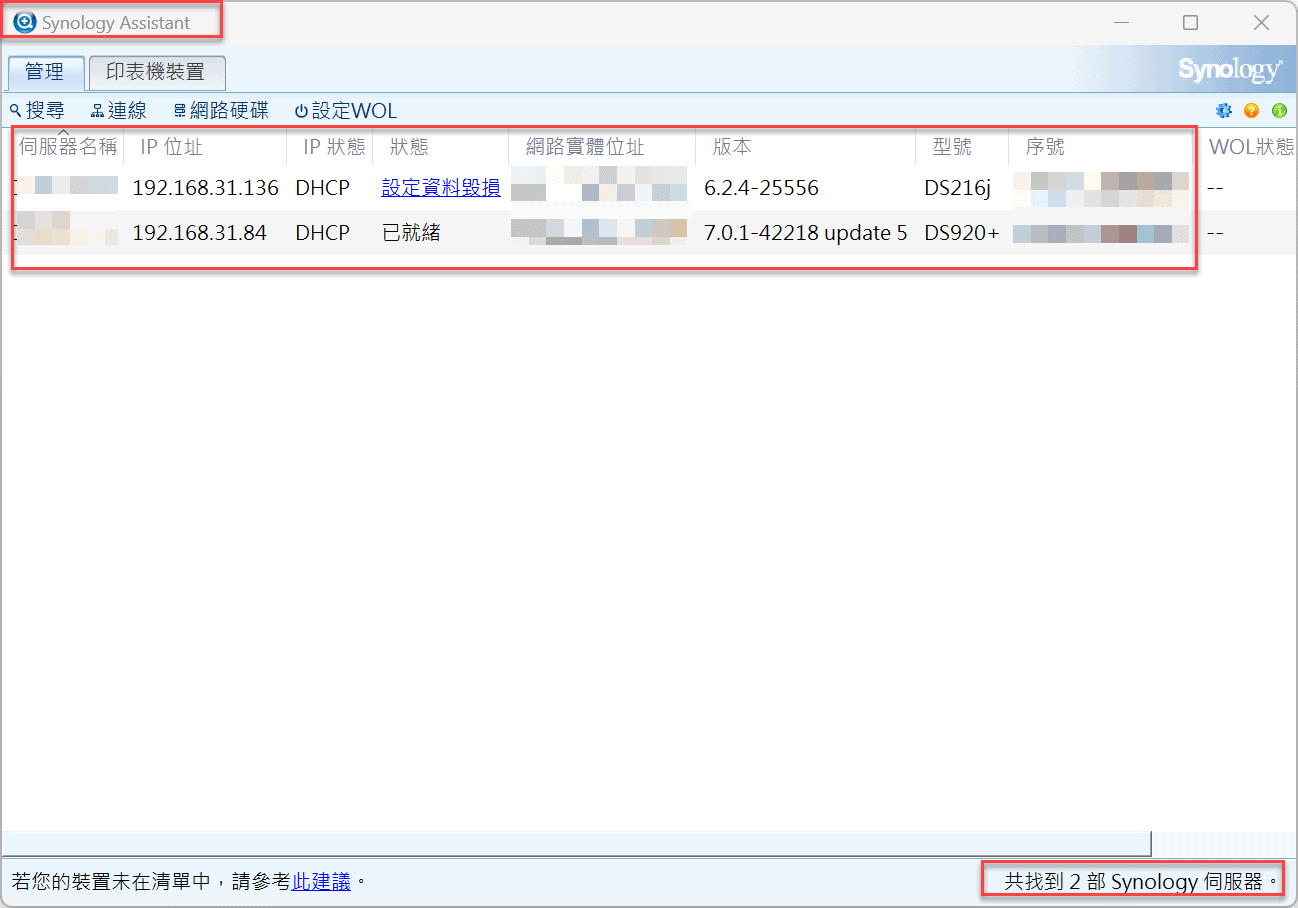Click the 搜尋 search toolbar button
Viewport: 1298px width, 908px height.
pos(37,110)
